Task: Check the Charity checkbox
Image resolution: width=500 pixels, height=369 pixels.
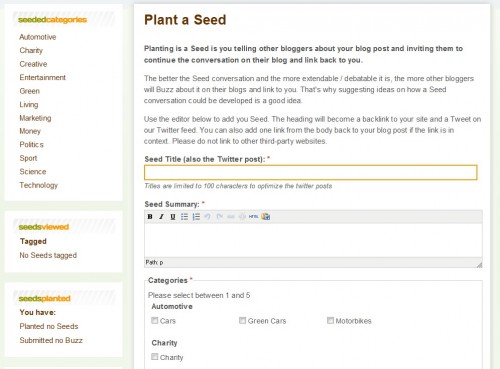Action: click(x=154, y=357)
